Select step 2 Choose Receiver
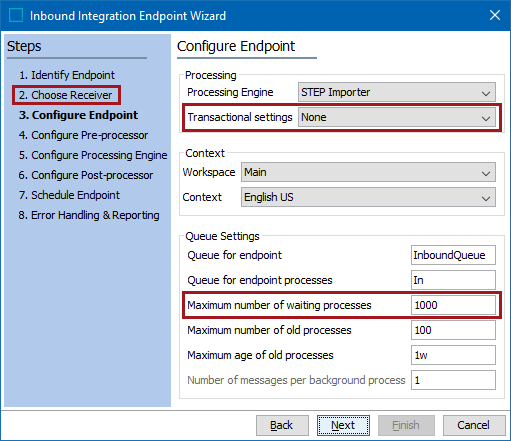The width and height of the screenshot is (511, 441). pyautogui.click(x=65, y=95)
